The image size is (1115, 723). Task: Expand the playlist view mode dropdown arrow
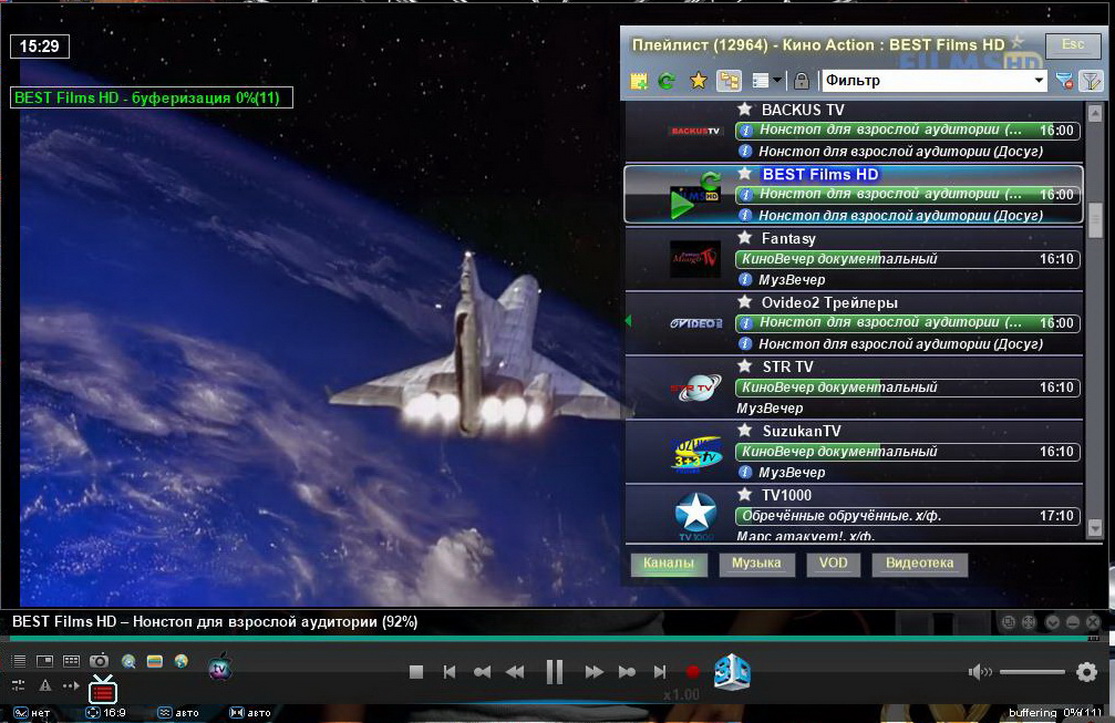777,81
